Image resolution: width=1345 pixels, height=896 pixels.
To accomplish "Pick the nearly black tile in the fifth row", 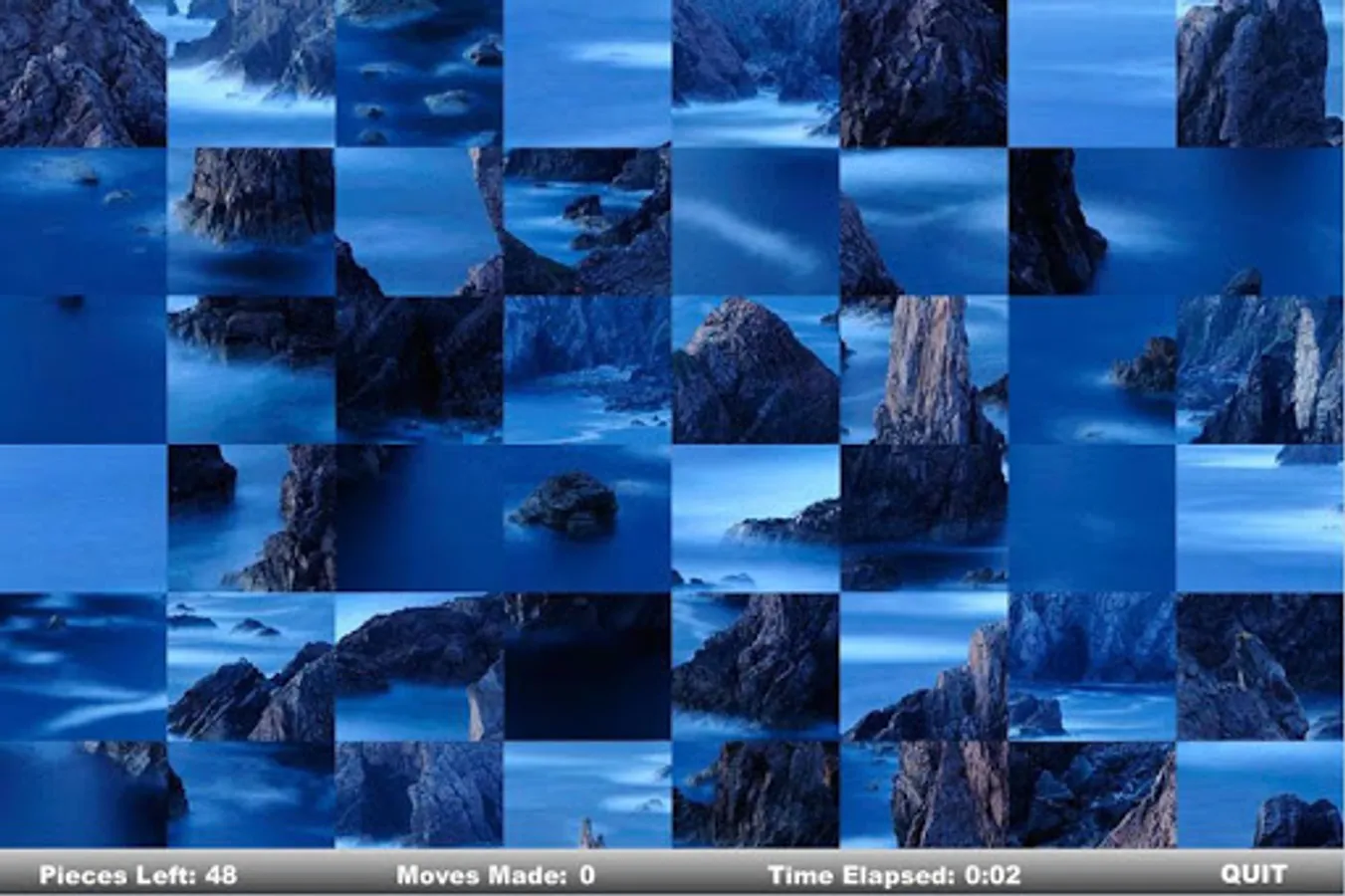I will pos(586,667).
